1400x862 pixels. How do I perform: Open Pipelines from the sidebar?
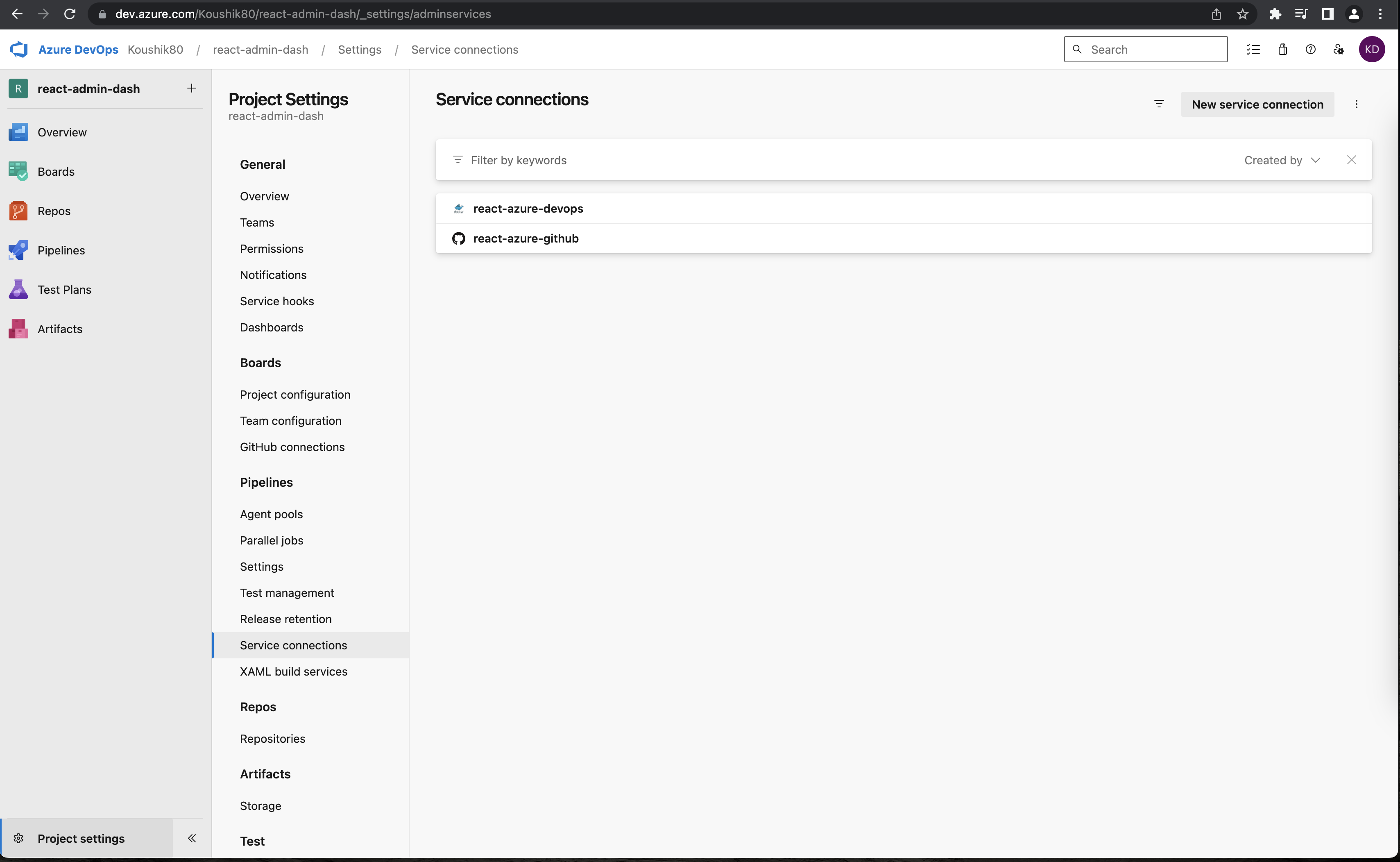point(61,250)
